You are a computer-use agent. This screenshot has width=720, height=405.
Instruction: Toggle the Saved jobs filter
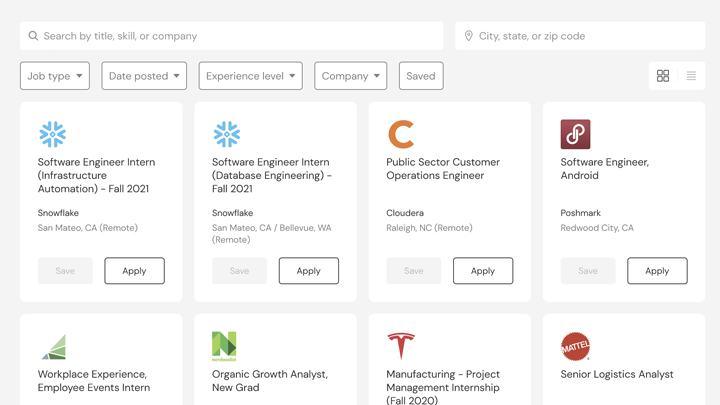coord(421,76)
